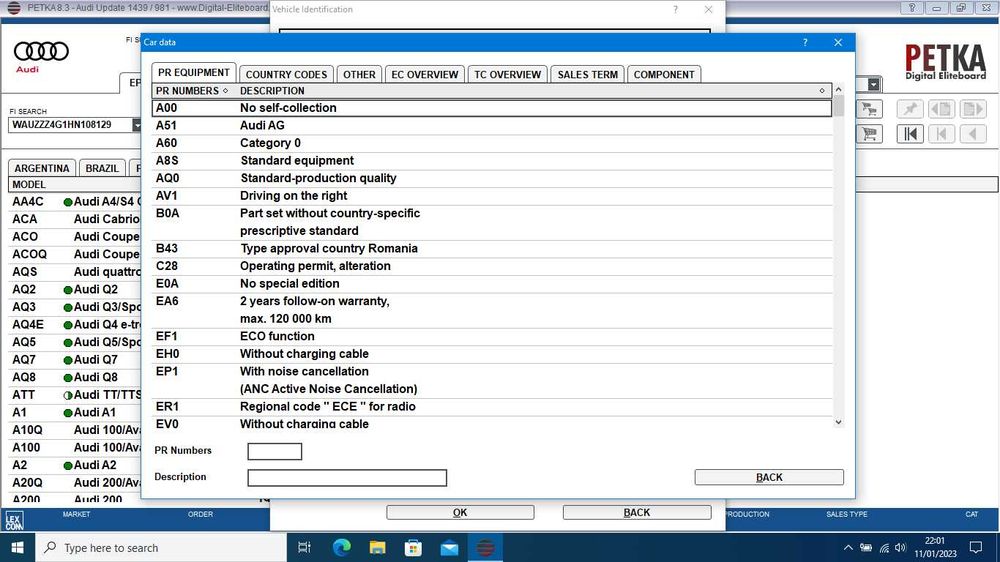The height and width of the screenshot is (562, 1000).
Task: Click the pushpin icon in PETKA toolbar
Action: point(910,109)
